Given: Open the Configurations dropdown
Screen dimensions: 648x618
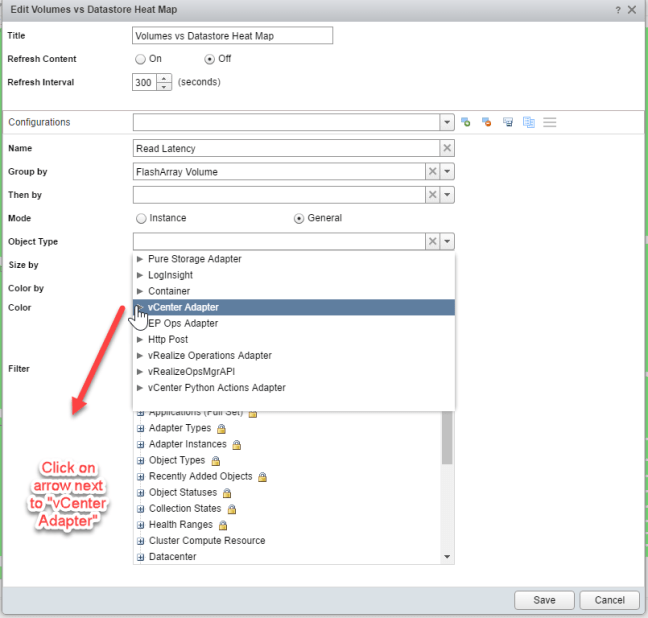Looking at the screenshot, I should [447, 122].
